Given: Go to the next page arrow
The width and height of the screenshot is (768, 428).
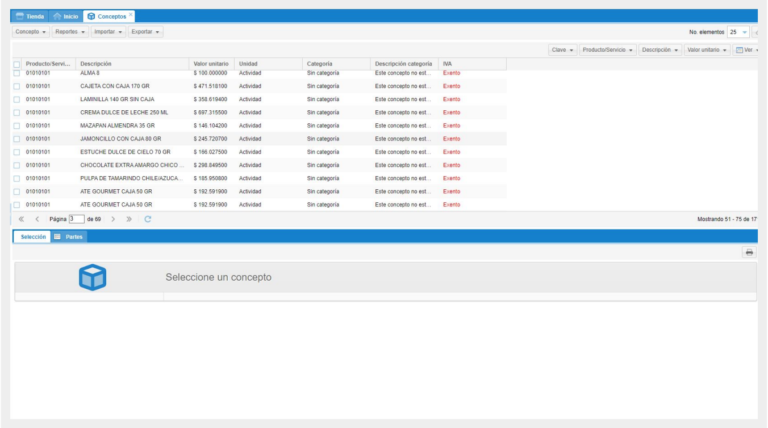Looking at the screenshot, I should pyautogui.click(x=113, y=218).
